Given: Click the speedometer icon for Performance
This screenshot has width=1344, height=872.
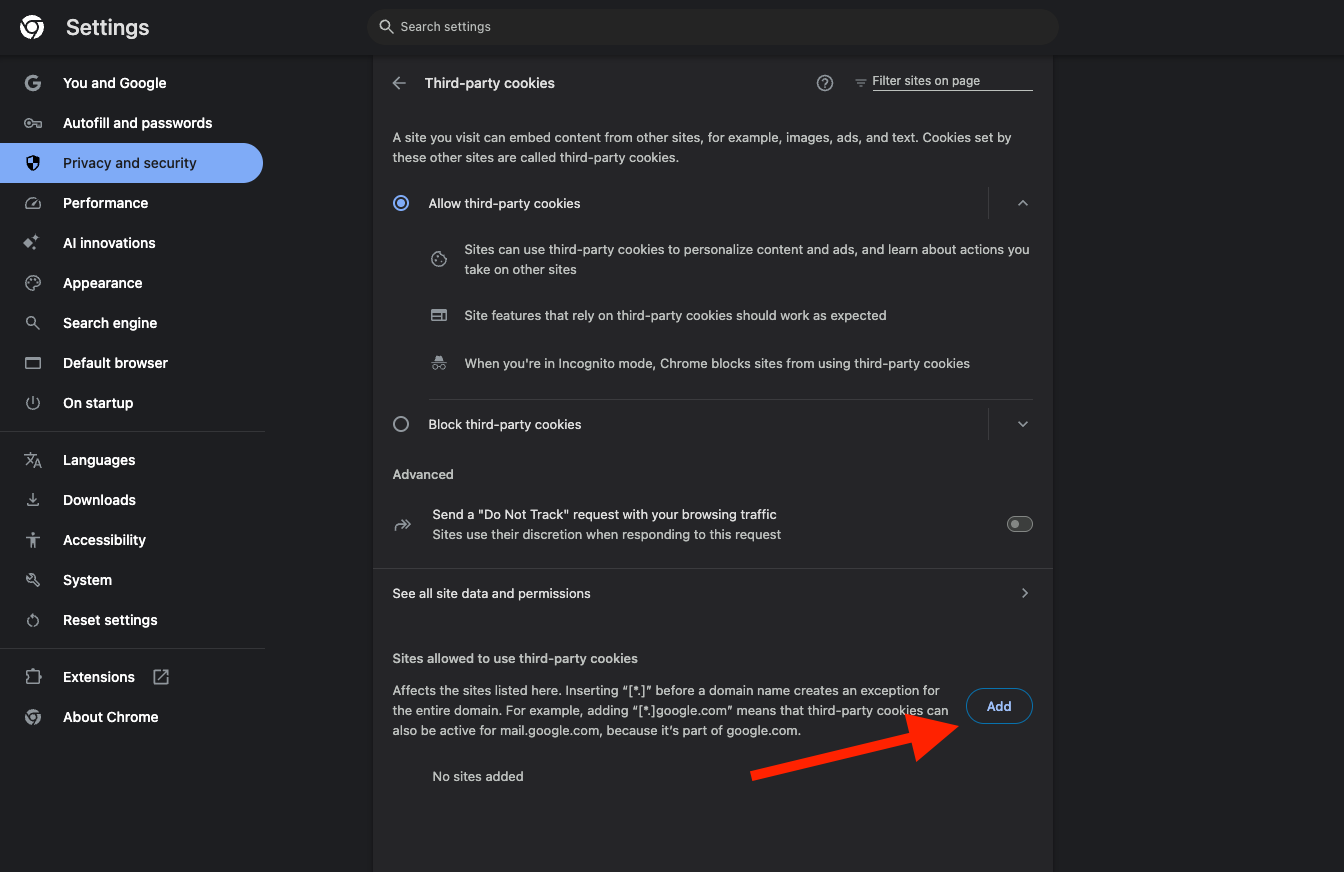Looking at the screenshot, I should (x=33, y=203).
